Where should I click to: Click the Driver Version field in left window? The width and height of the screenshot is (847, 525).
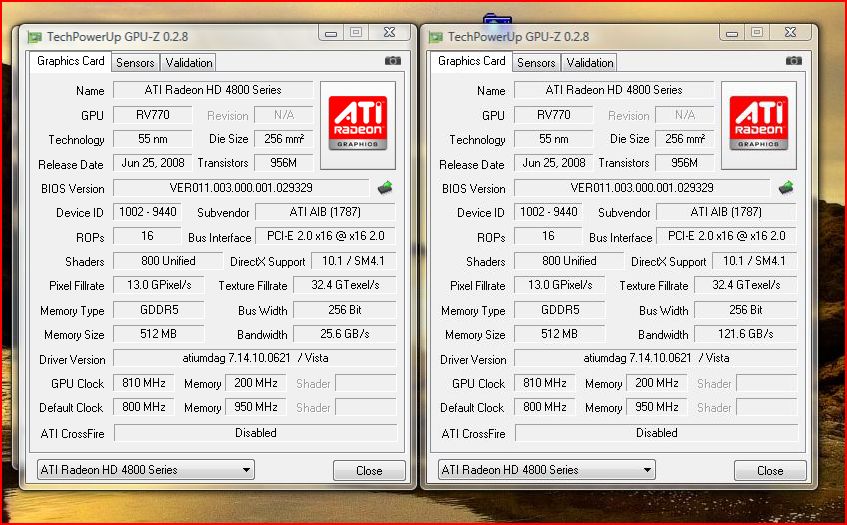(x=254, y=358)
